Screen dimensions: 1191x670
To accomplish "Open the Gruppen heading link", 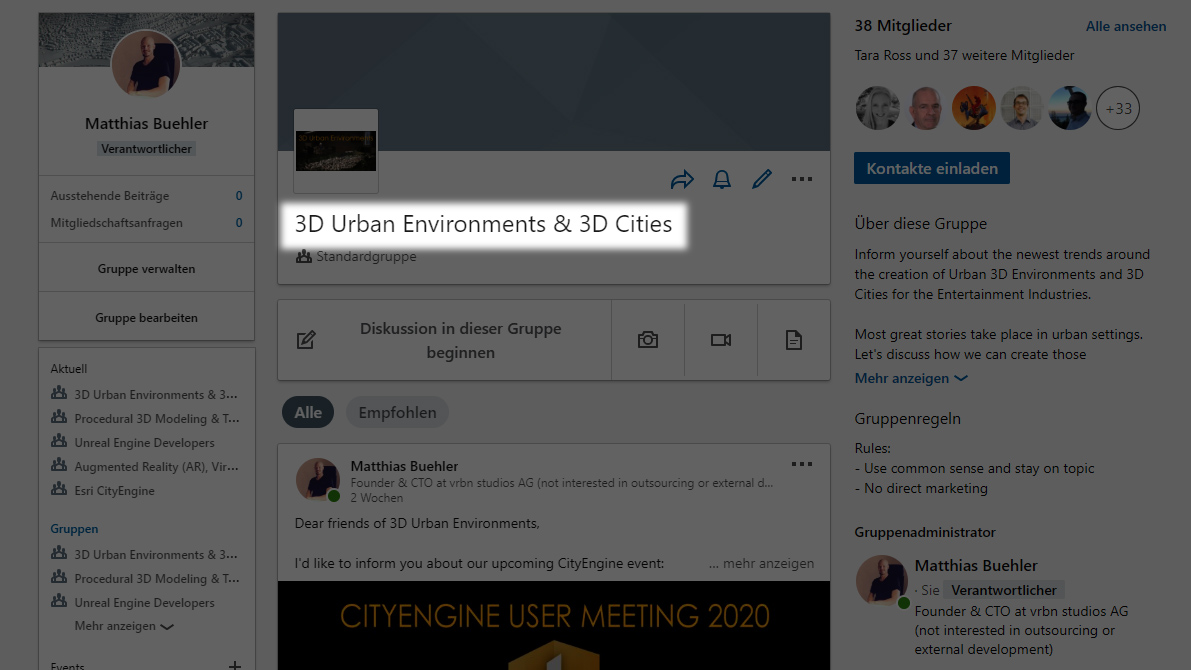I will (x=74, y=529).
